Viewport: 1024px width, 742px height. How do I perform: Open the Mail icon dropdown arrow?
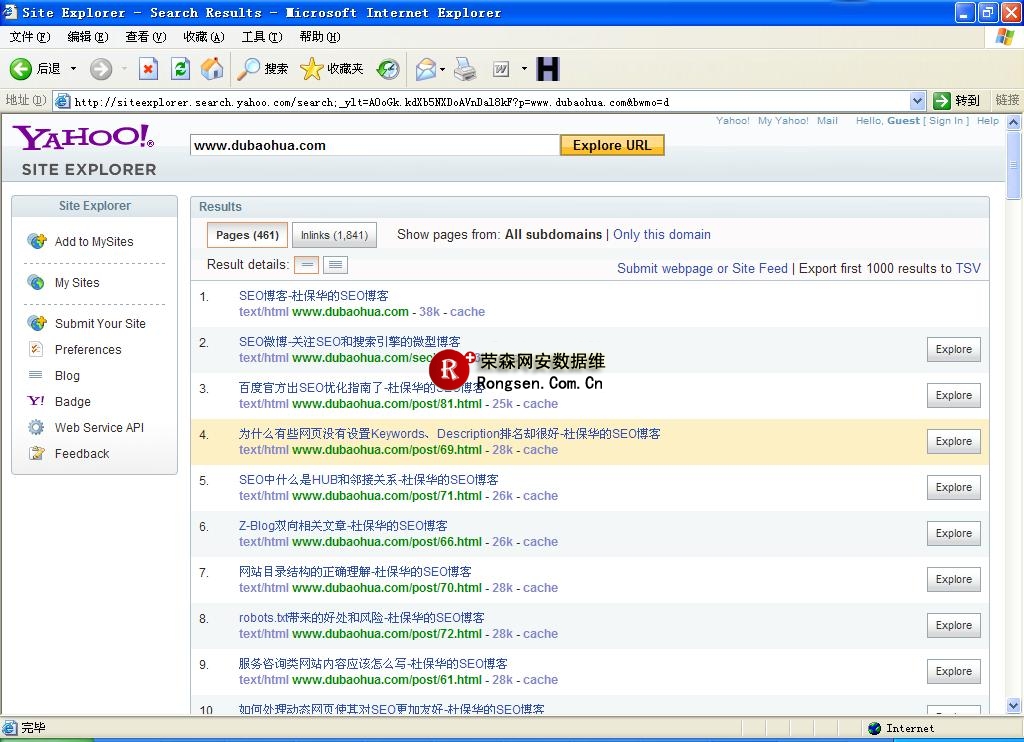[442, 69]
